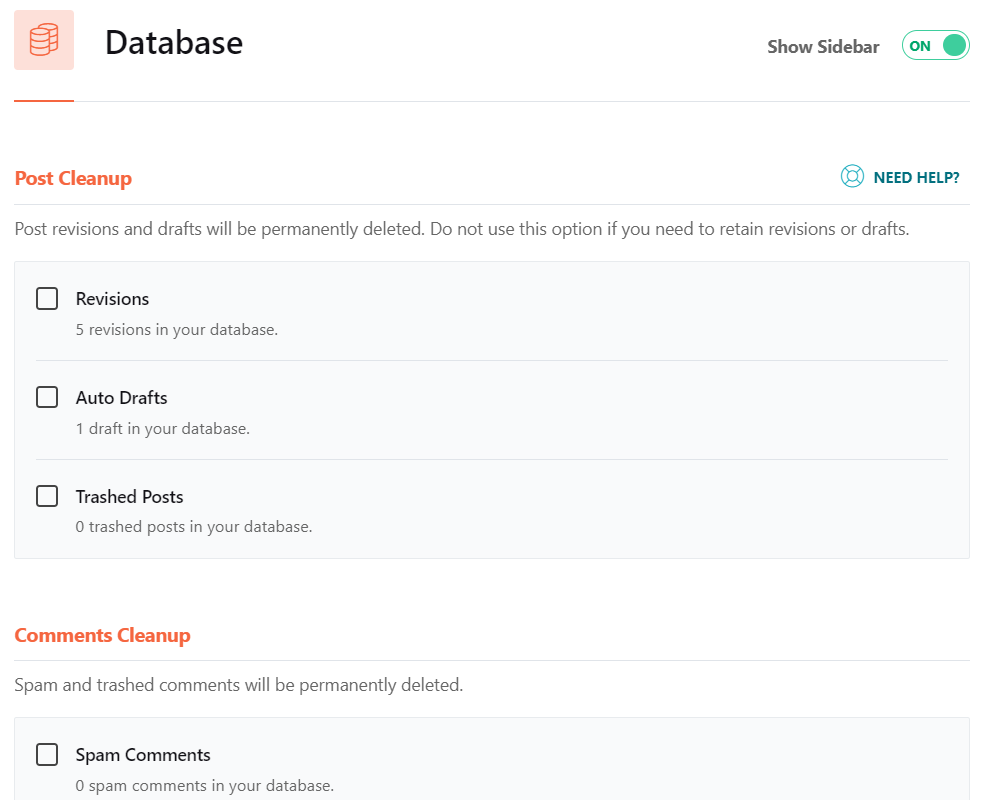This screenshot has height=800, width=982.
Task: Click the lifebuoy help icon
Action: 852,177
